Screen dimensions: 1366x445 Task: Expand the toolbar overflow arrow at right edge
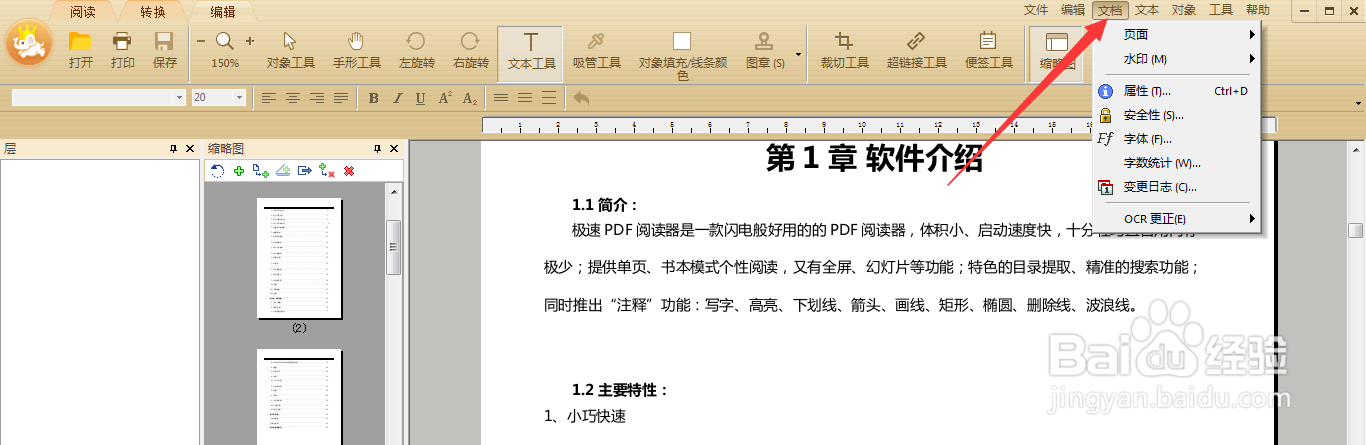[x=1358, y=103]
